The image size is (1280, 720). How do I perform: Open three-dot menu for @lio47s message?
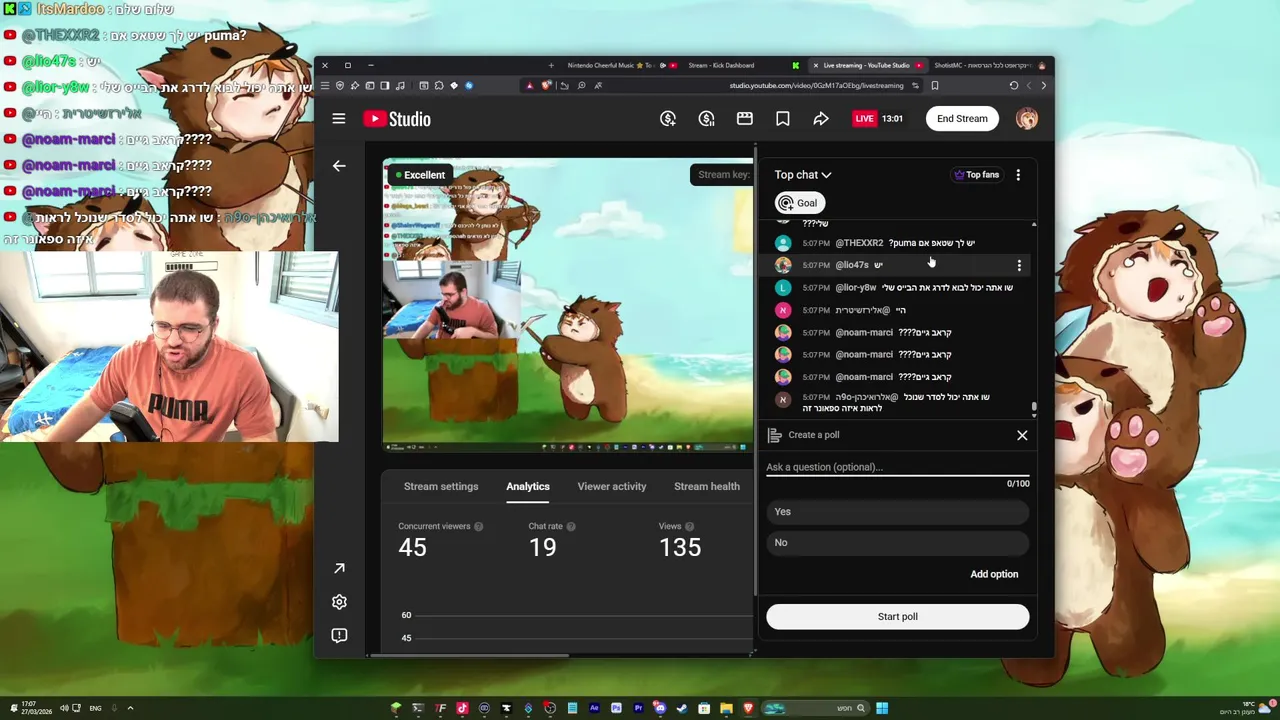1019,265
